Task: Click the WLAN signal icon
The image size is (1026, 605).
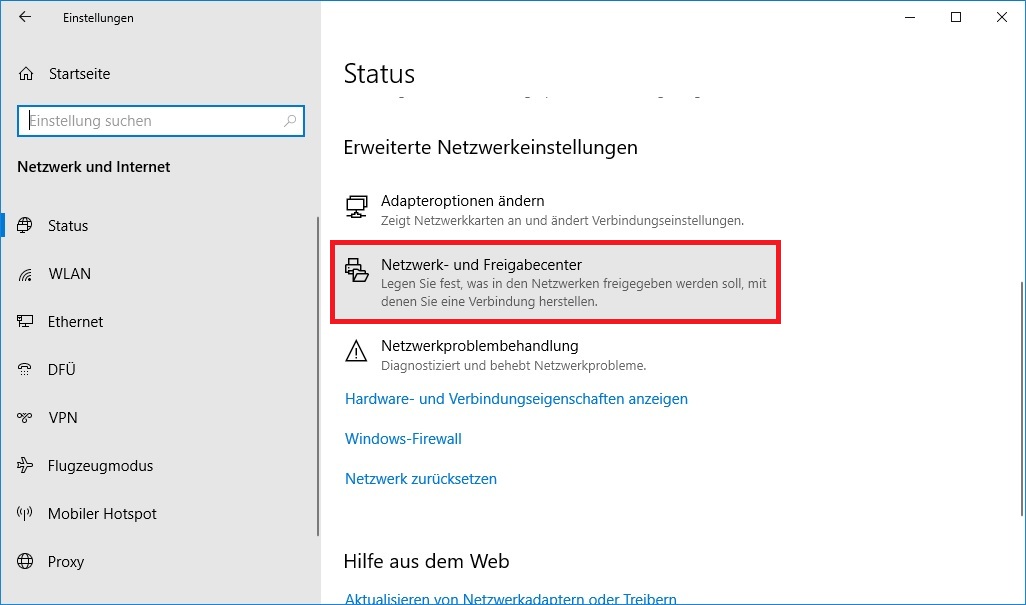Action: coord(25,274)
